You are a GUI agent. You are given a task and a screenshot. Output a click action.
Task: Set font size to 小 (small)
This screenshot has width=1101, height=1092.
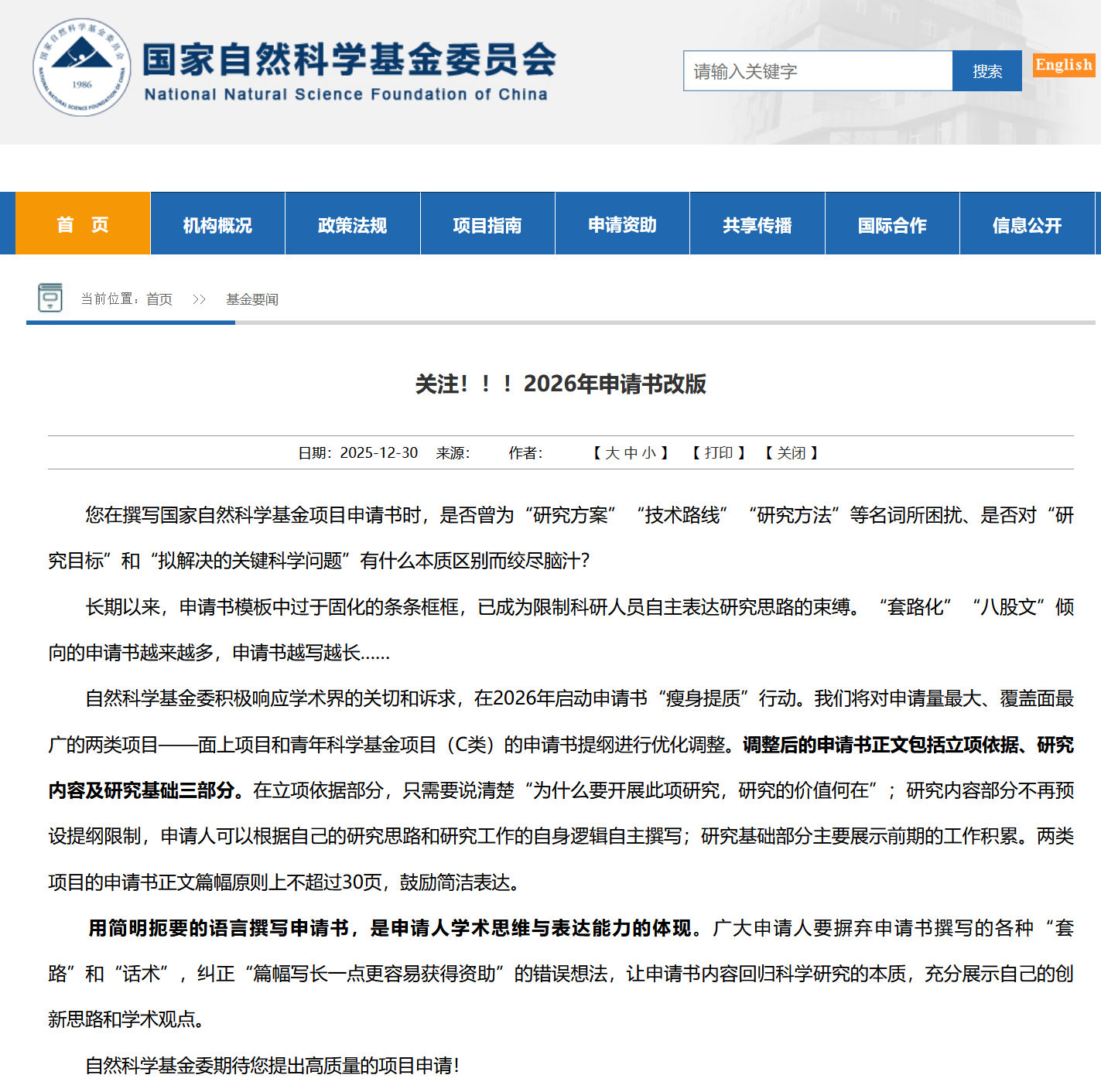coord(649,453)
